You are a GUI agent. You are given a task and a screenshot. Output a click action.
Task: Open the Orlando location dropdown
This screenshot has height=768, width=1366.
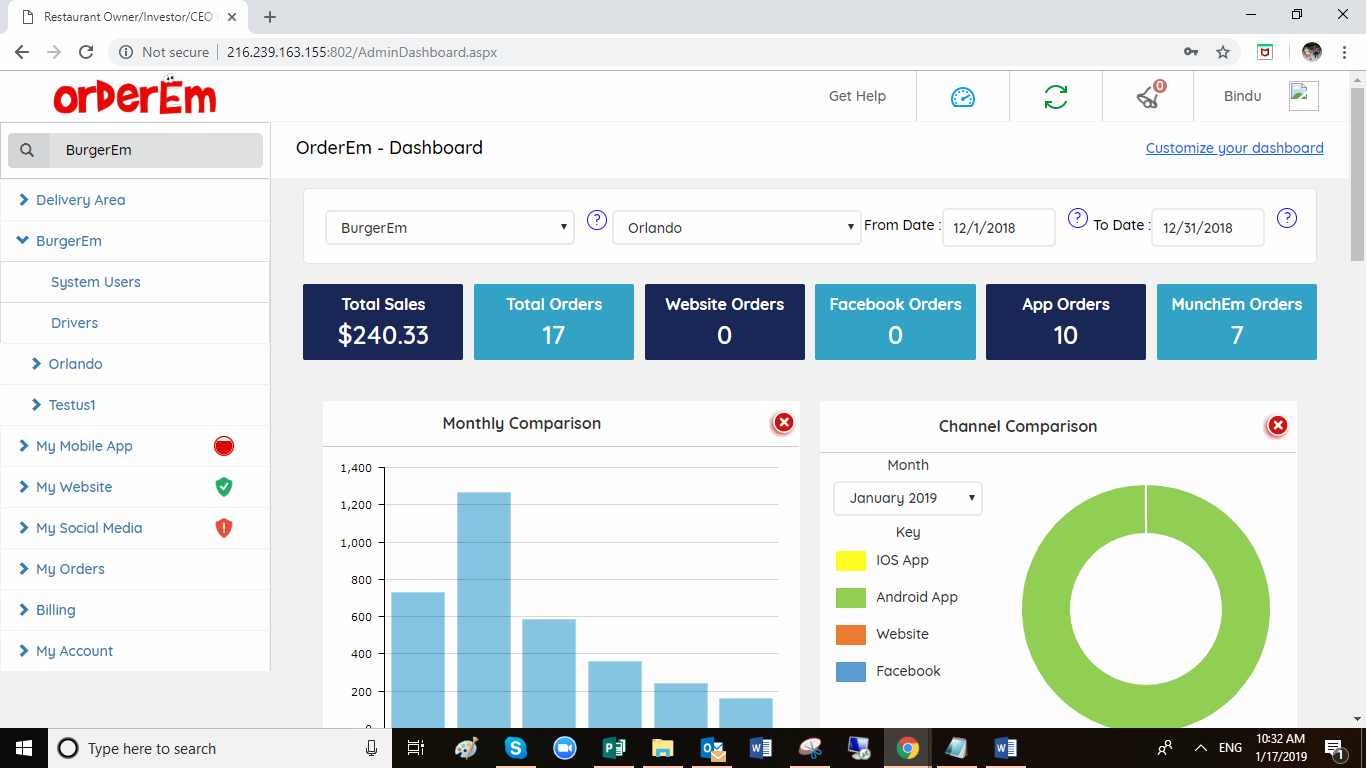tap(737, 228)
